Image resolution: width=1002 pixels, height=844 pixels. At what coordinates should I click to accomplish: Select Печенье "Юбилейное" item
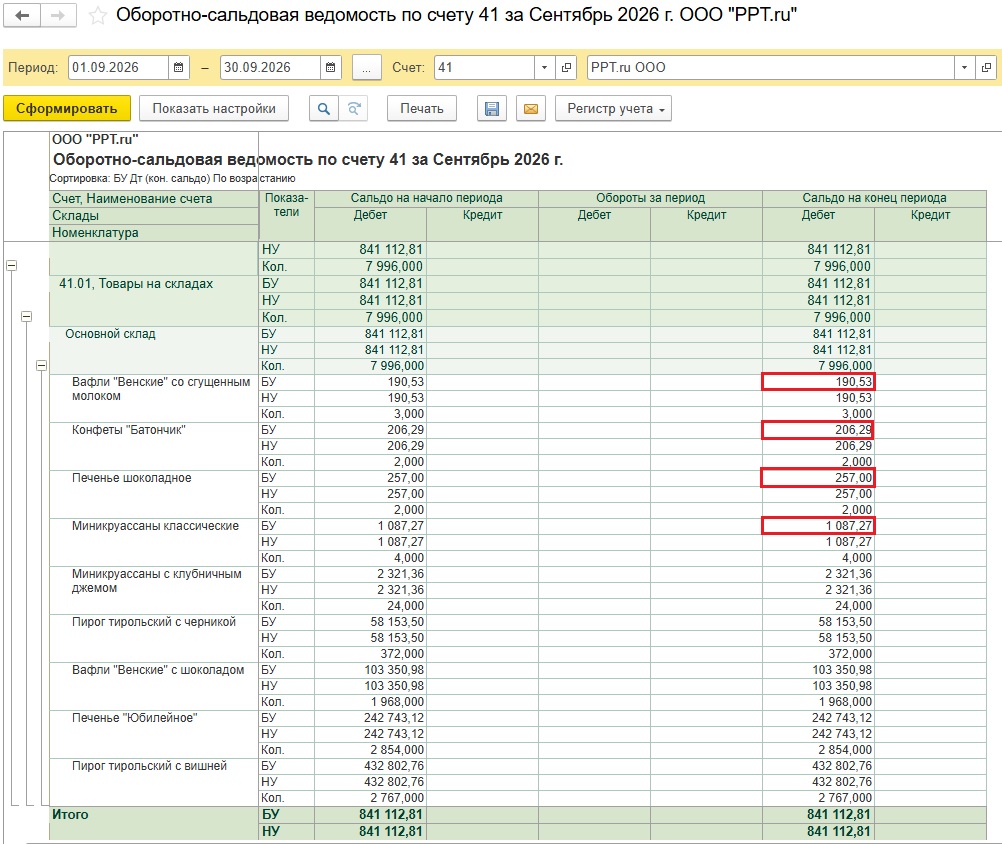click(135, 717)
